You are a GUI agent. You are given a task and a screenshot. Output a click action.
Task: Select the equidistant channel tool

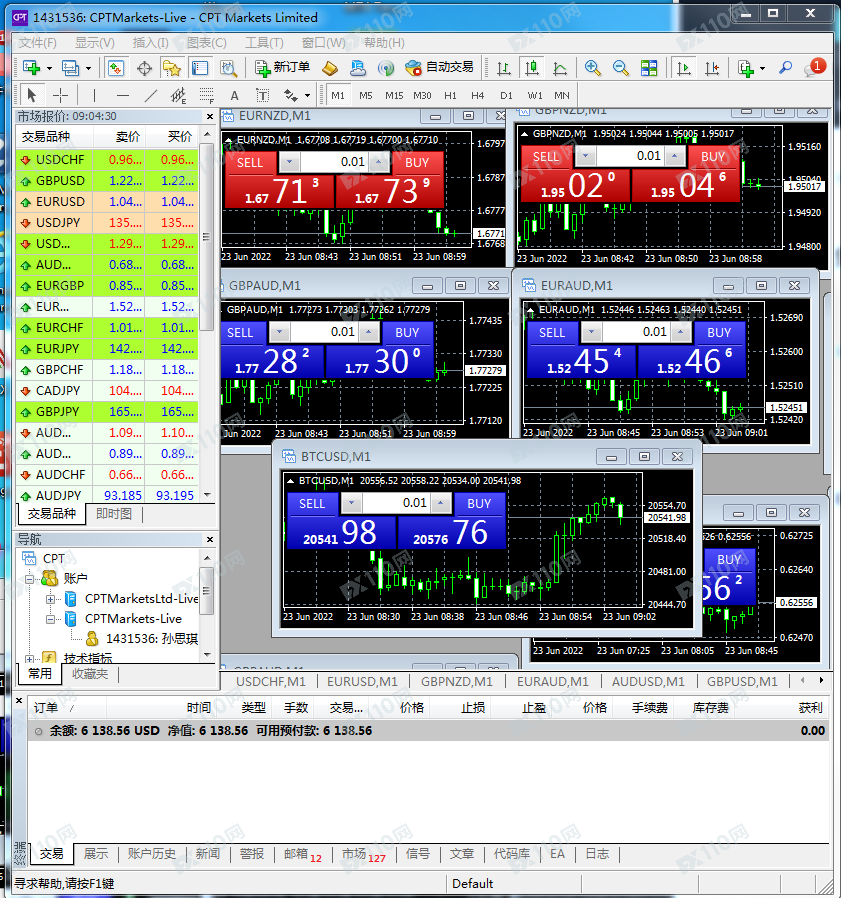[x=178, y=95]
